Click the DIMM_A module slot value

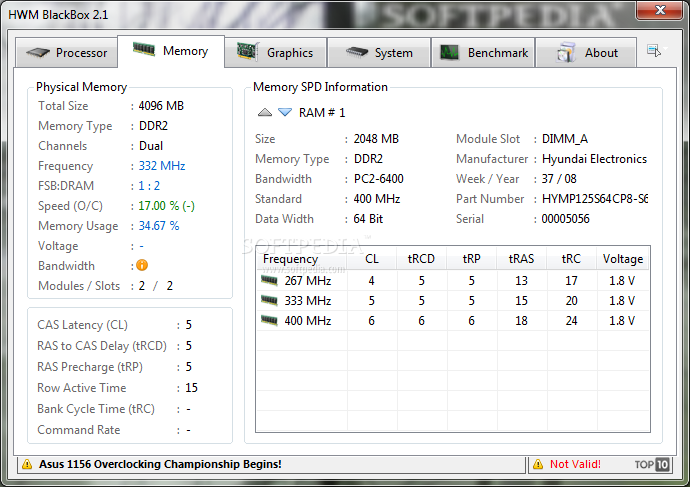565,139
